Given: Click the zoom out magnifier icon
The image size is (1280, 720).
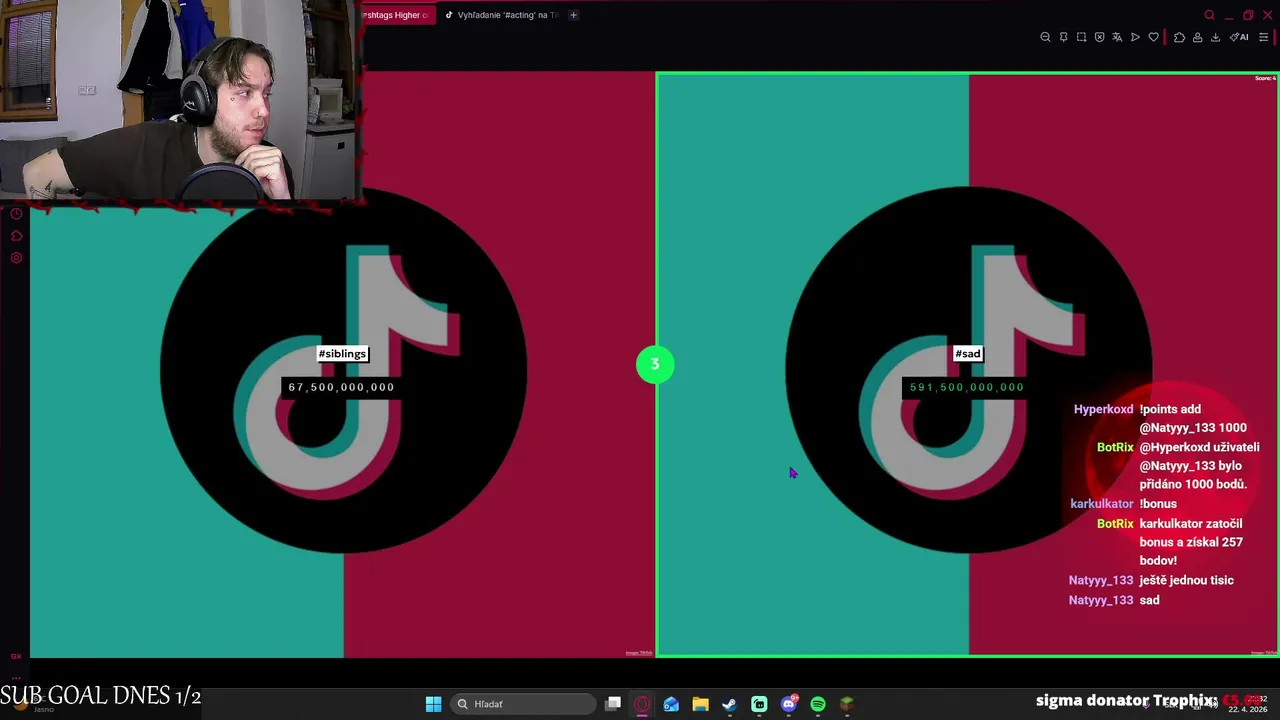Looking at the screenshot, I should click(x=1045, y=37).
